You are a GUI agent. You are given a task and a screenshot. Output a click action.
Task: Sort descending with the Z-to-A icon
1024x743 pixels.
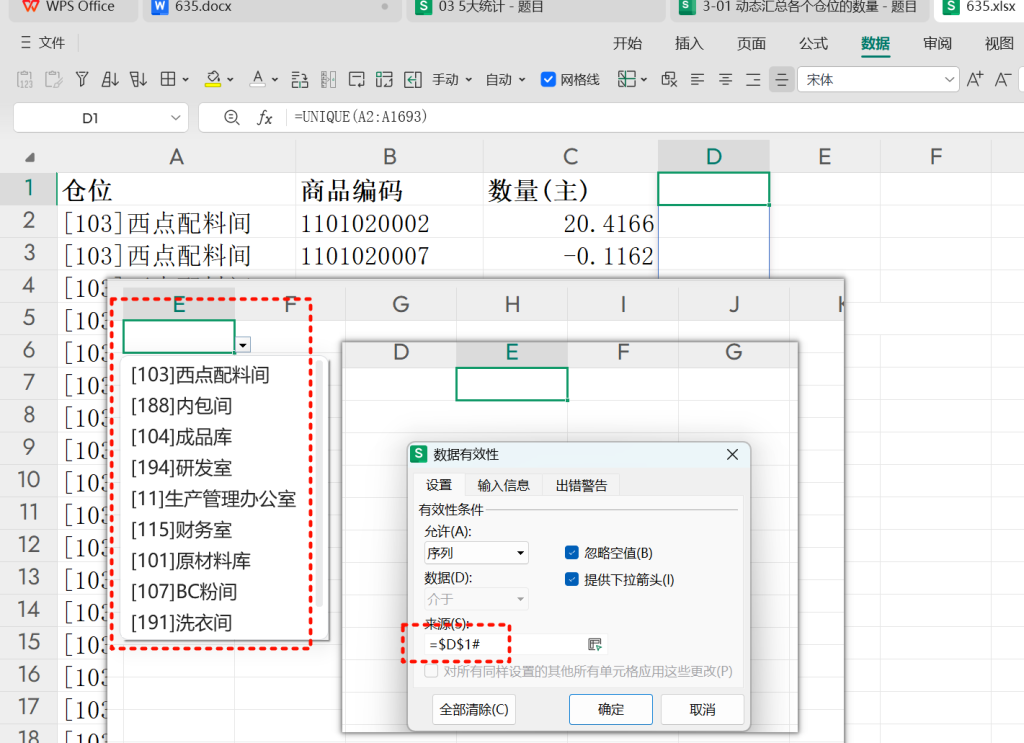pyautogui.click(x=138, y=80)
